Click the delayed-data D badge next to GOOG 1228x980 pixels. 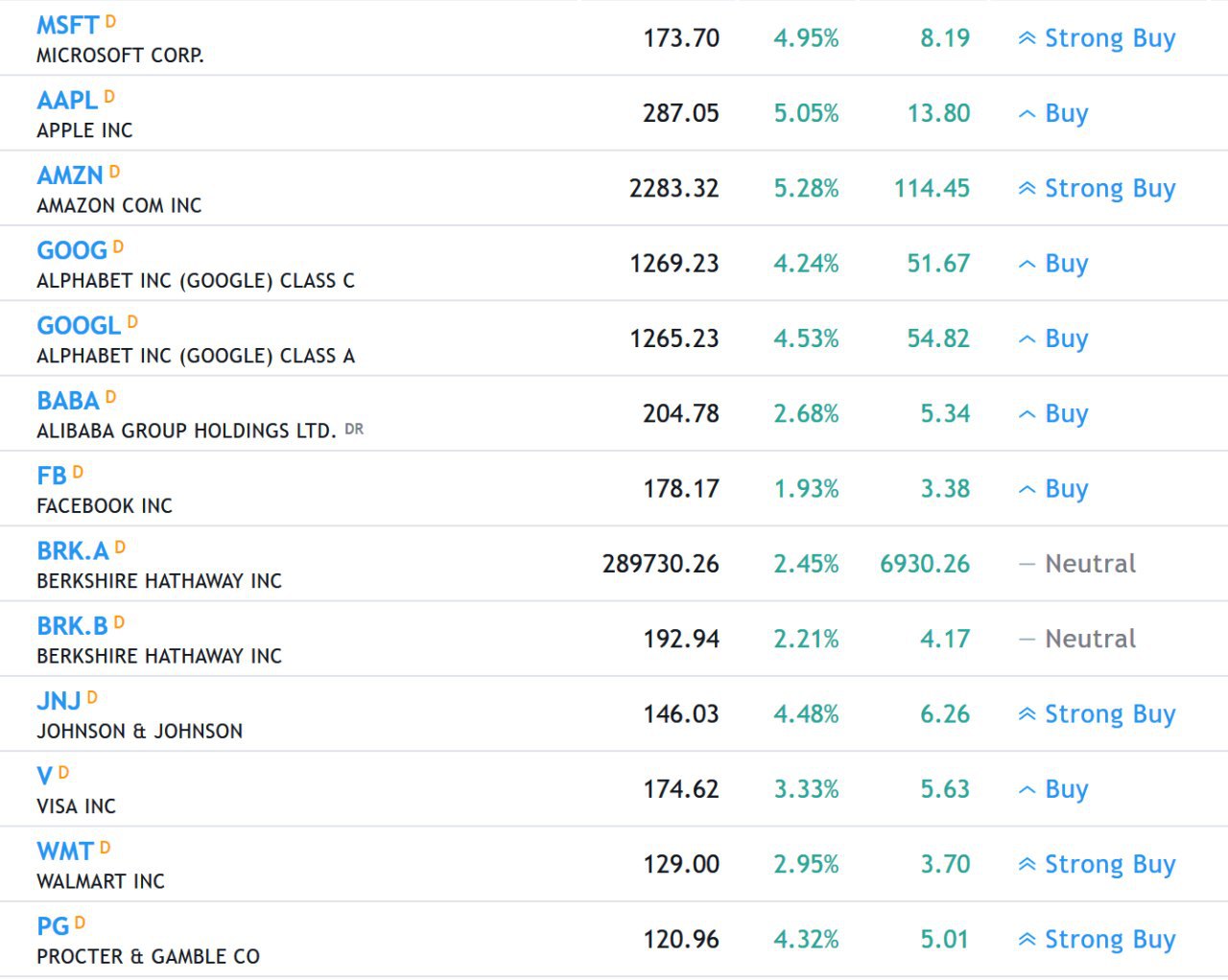tap(118, 246)
